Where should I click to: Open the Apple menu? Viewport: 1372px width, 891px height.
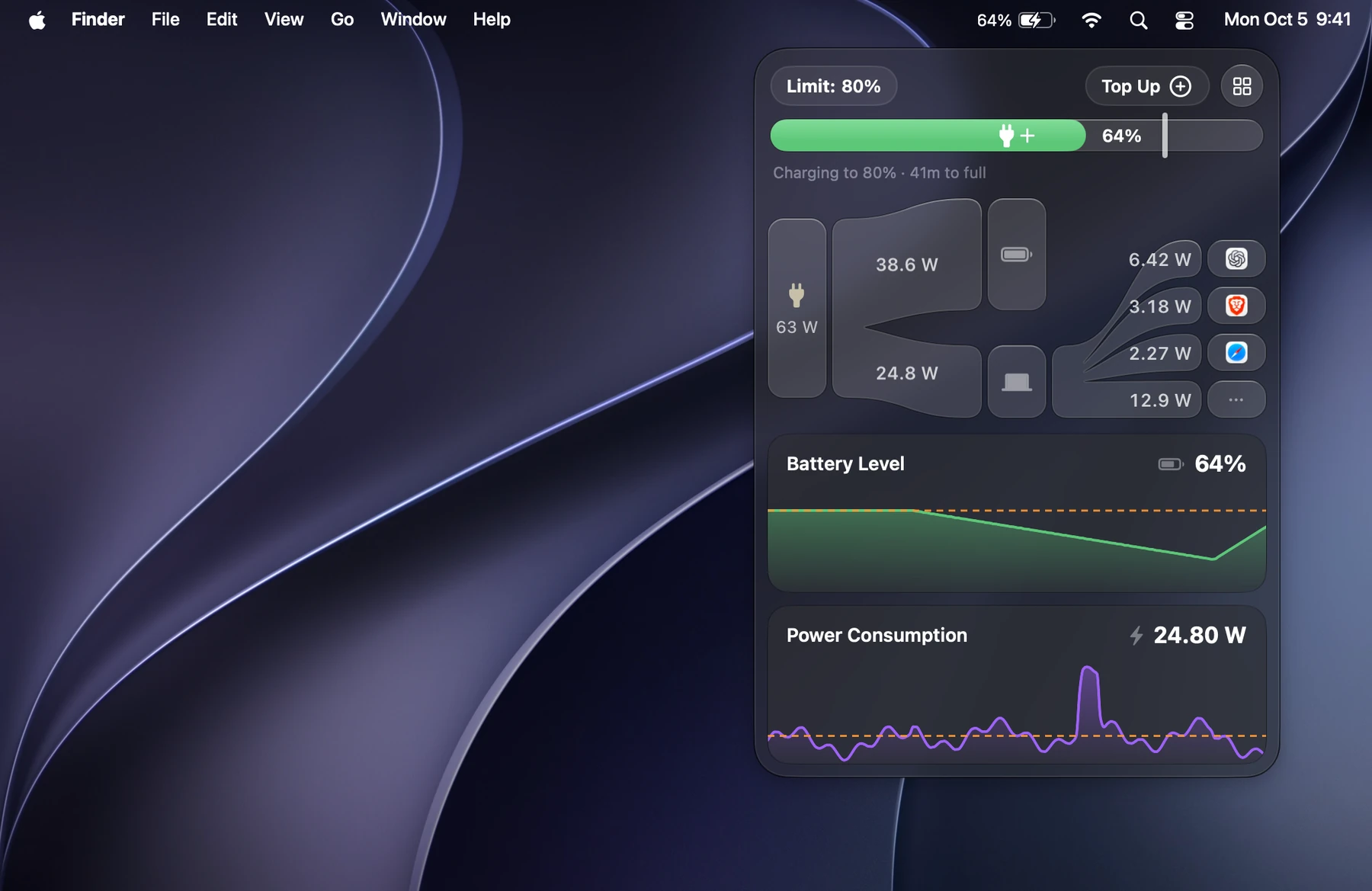click(37, 20)
